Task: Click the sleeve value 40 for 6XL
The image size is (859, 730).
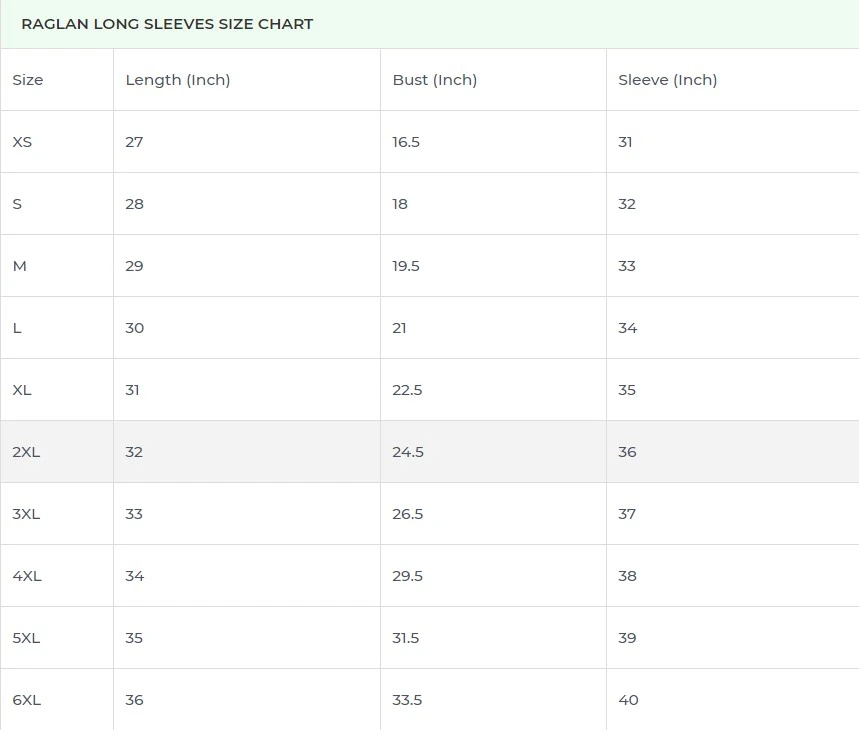Action: click(x=628, y=700)
